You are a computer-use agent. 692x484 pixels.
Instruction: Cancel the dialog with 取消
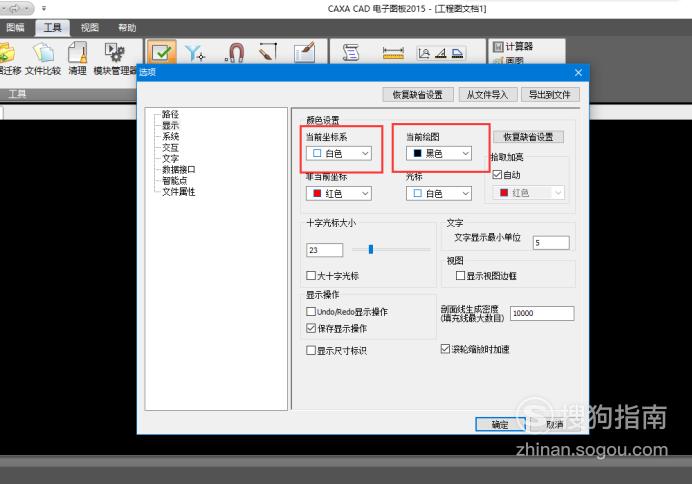click(555, 424)
